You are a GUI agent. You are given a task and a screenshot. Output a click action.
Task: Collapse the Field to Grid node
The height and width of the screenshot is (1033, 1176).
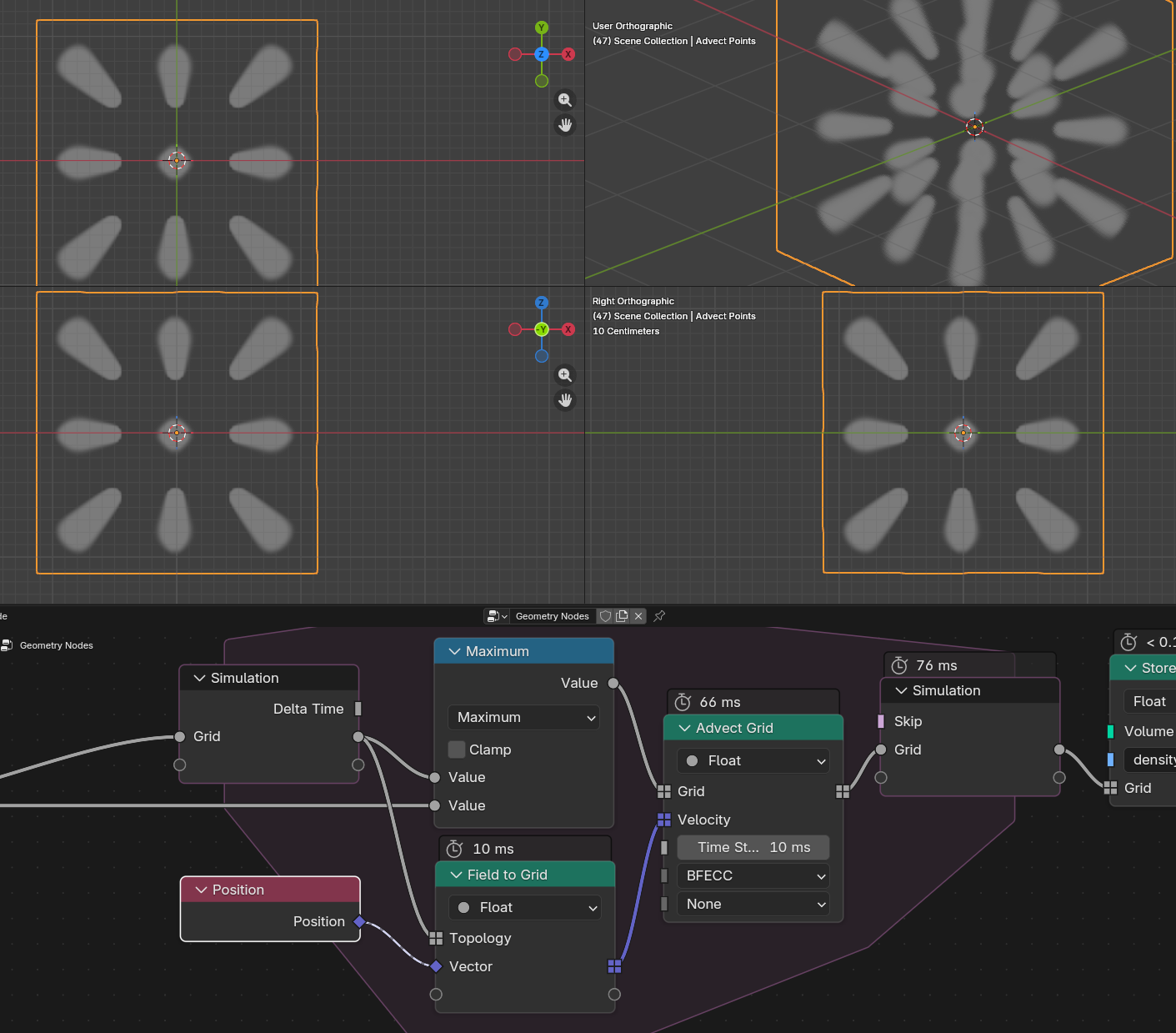tap(456, 875)
